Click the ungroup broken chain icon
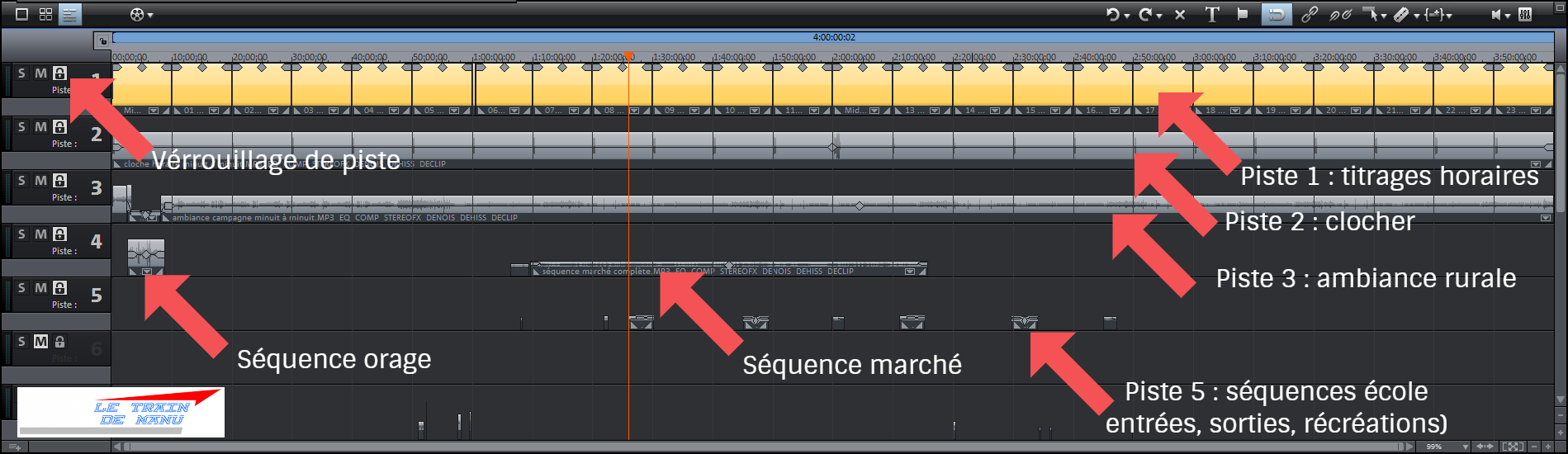1568x454 pixels. (x=1339, y=14)
